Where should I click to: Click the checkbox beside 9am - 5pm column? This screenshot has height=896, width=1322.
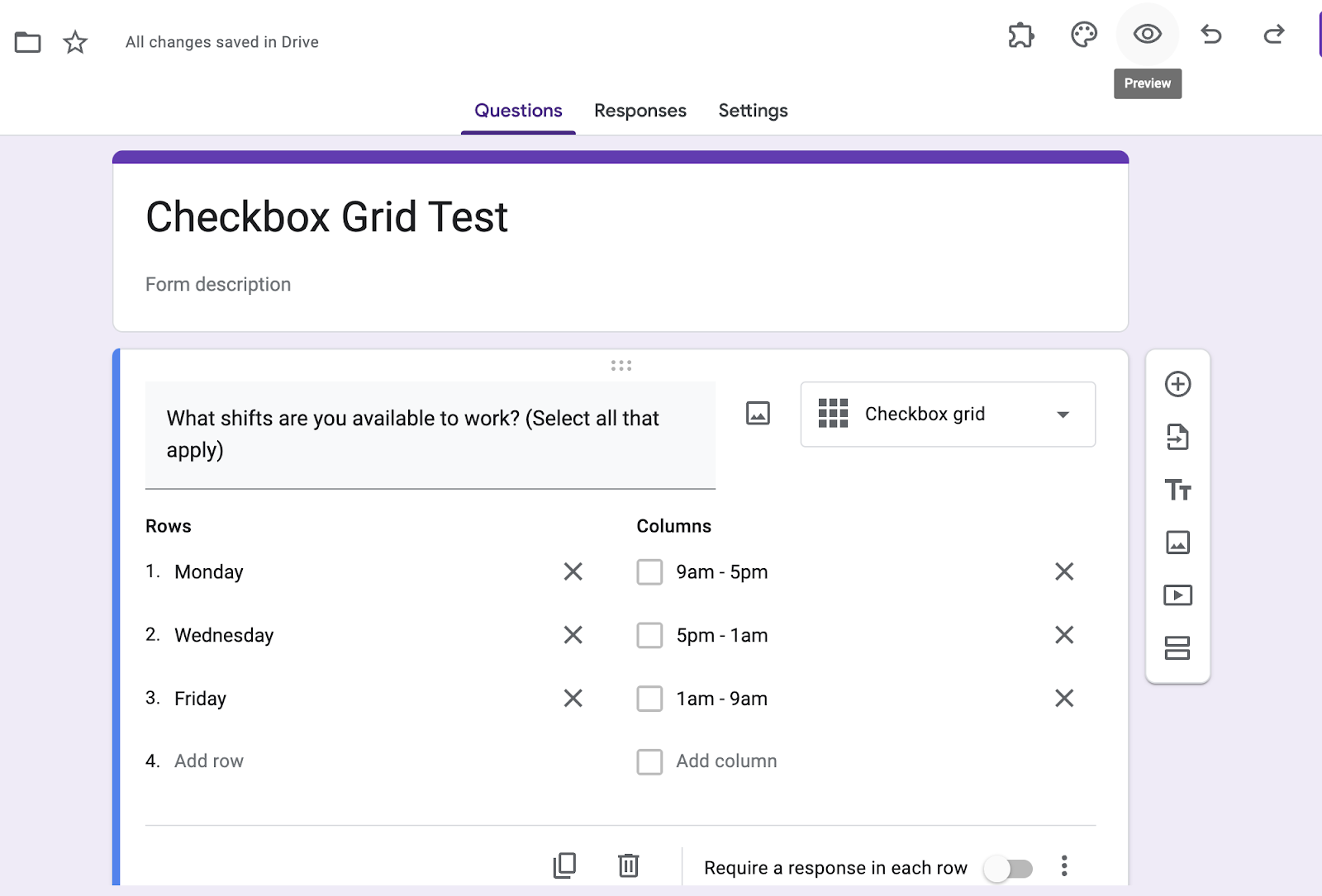649,571
